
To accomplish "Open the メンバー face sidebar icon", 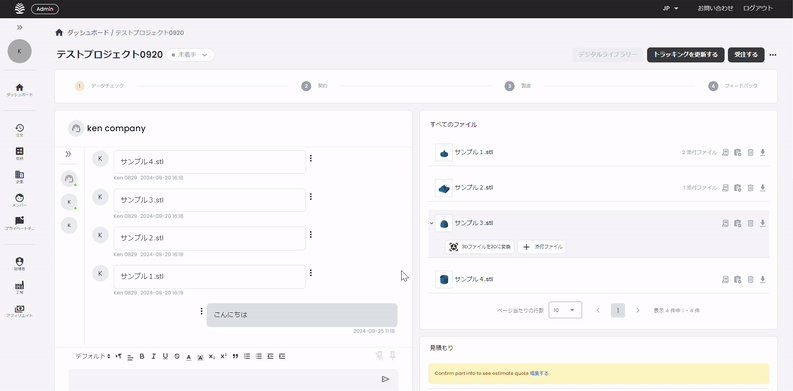I will point(19,200).
